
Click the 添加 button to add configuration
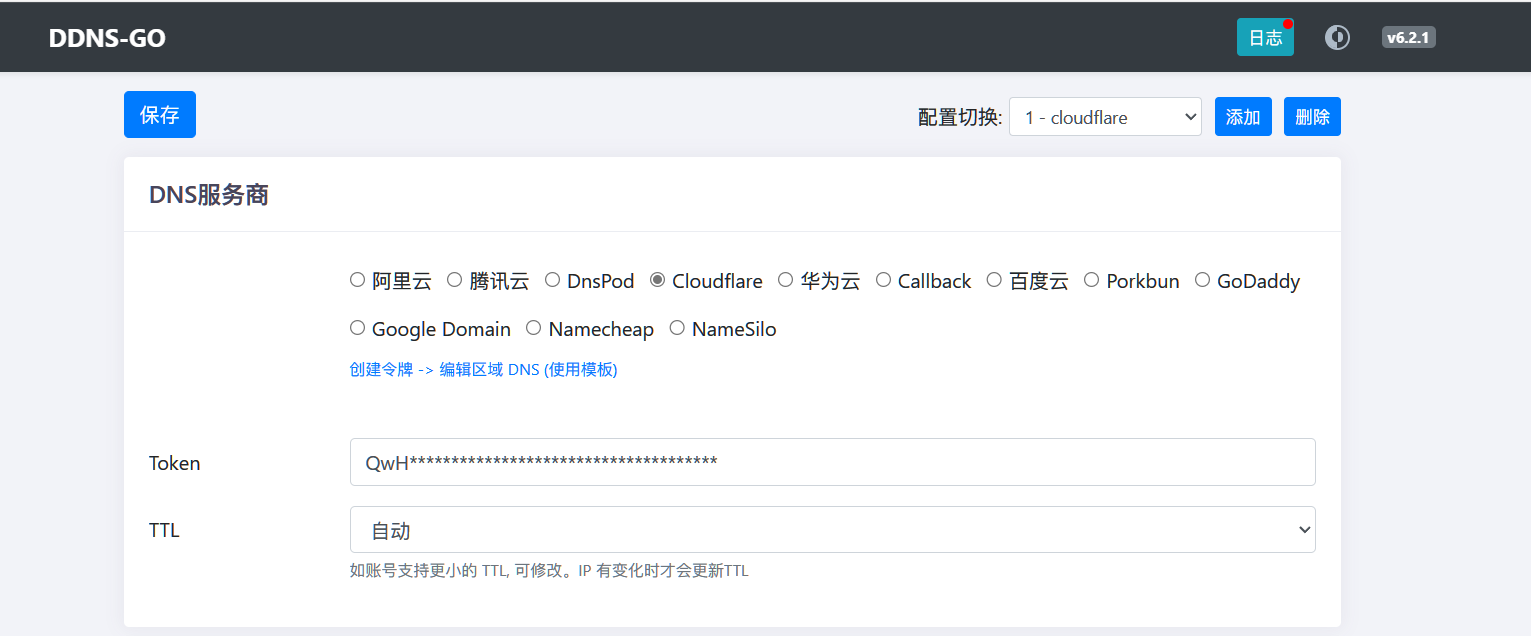tap(1243, 116)
